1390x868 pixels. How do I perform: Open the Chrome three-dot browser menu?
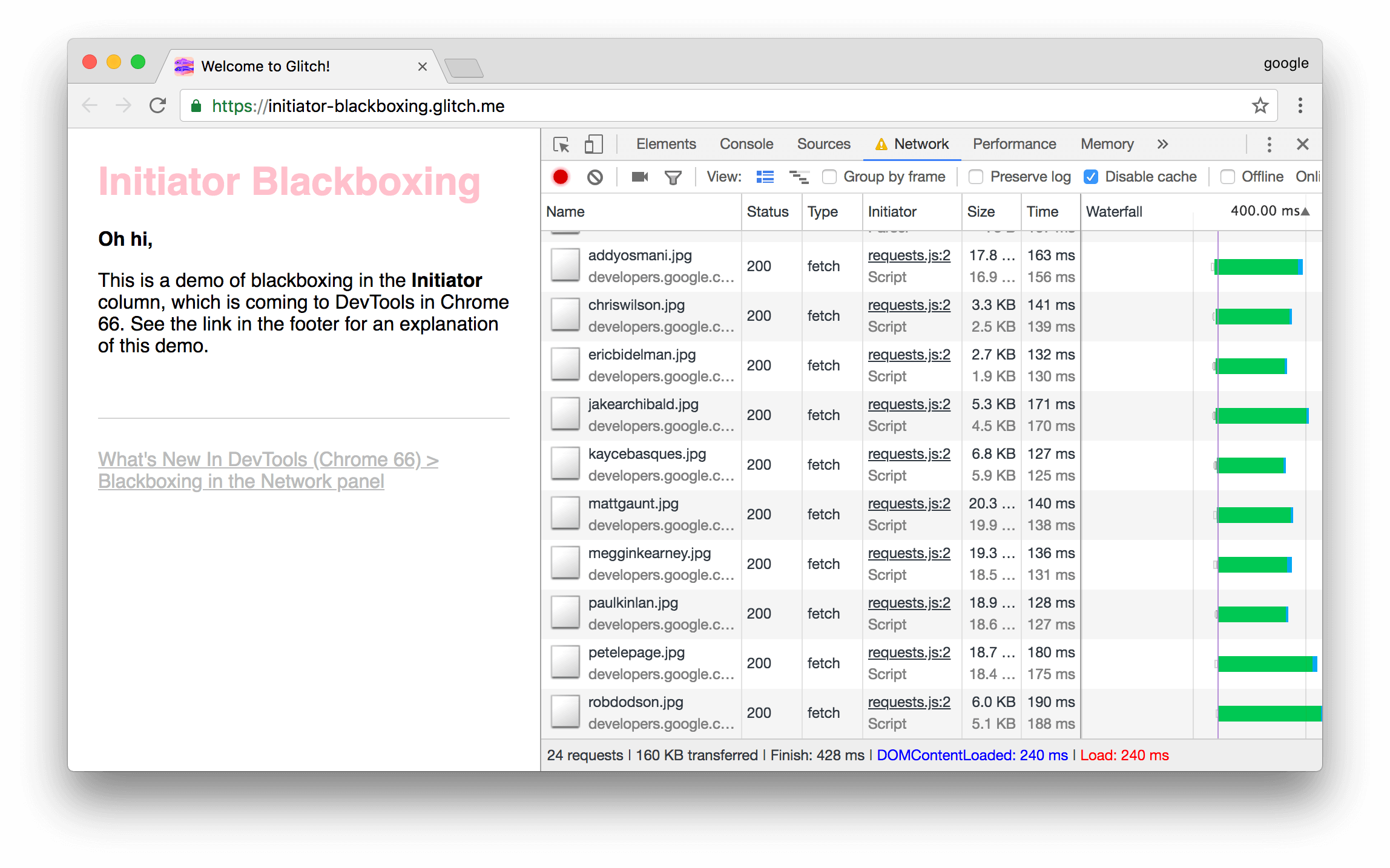(1300, 106)
